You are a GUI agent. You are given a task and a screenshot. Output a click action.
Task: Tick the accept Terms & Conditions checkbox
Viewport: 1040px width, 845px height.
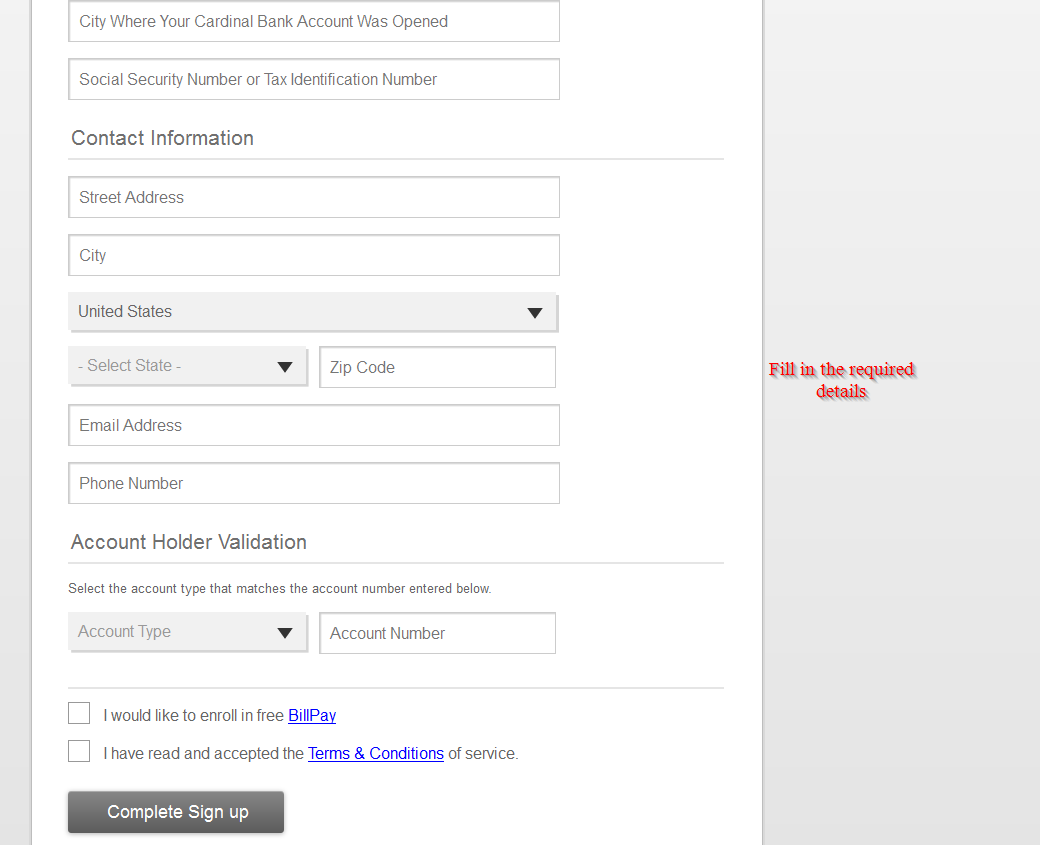[x=79, y=752]
